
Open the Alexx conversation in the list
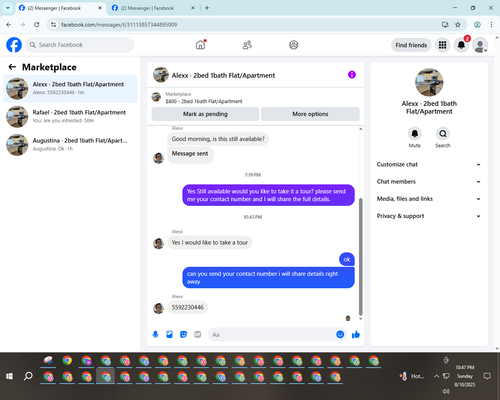(x=70, y=88)
